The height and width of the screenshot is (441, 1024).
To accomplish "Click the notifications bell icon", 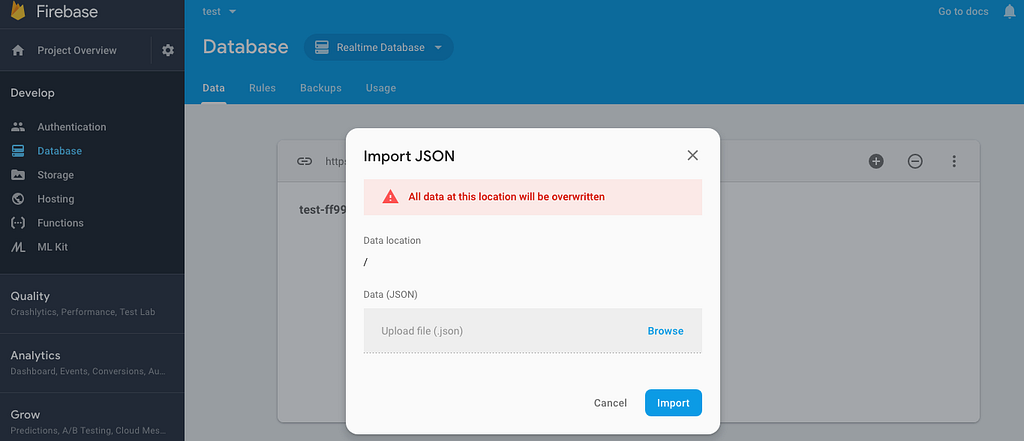I will [x=1009, y=12].
